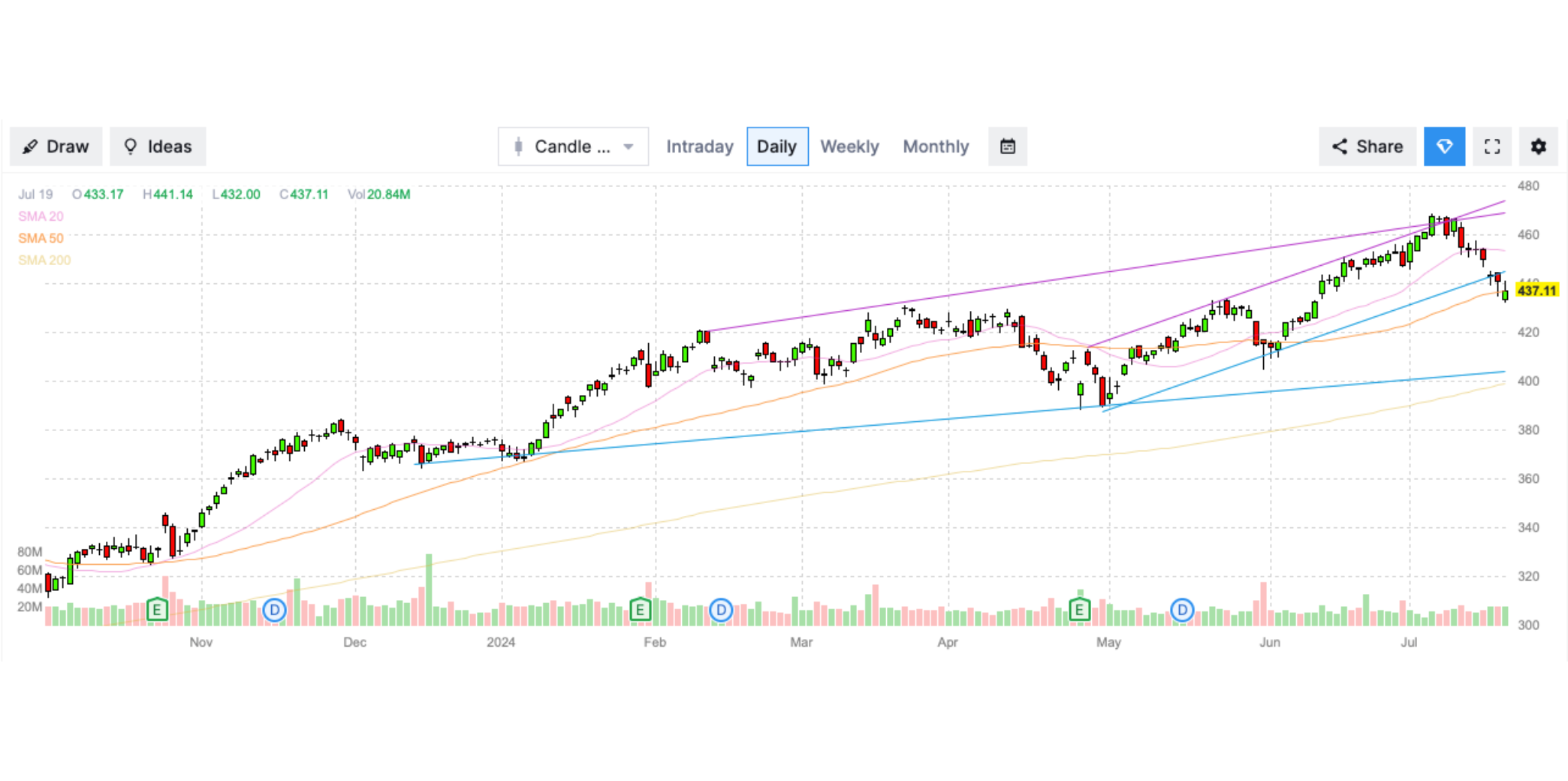Select the Daily timeframe button
Viewport: 1568px width, 781px height.
point(777,146)
